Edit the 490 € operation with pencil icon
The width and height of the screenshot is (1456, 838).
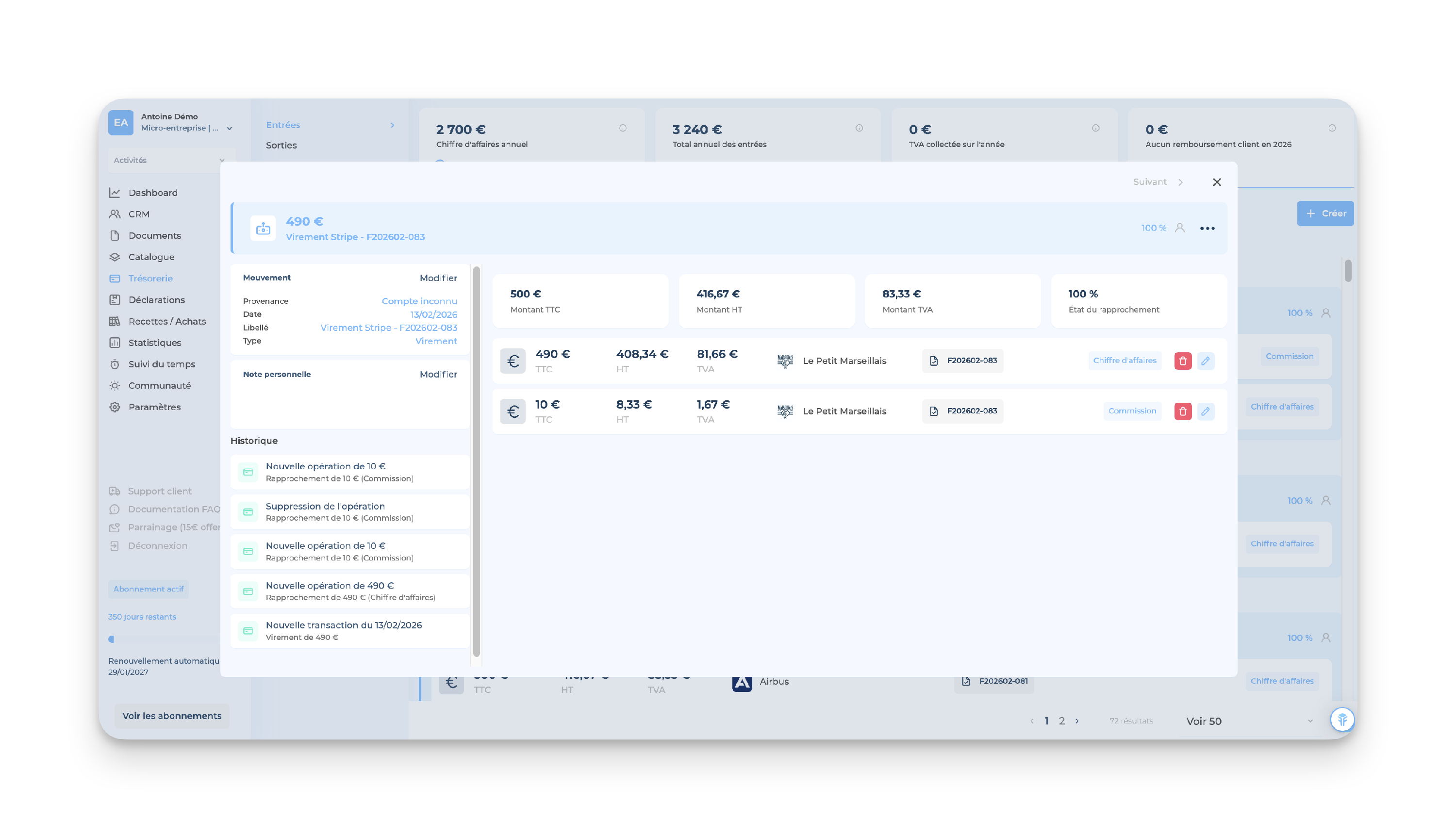(x=1205, y=361)
